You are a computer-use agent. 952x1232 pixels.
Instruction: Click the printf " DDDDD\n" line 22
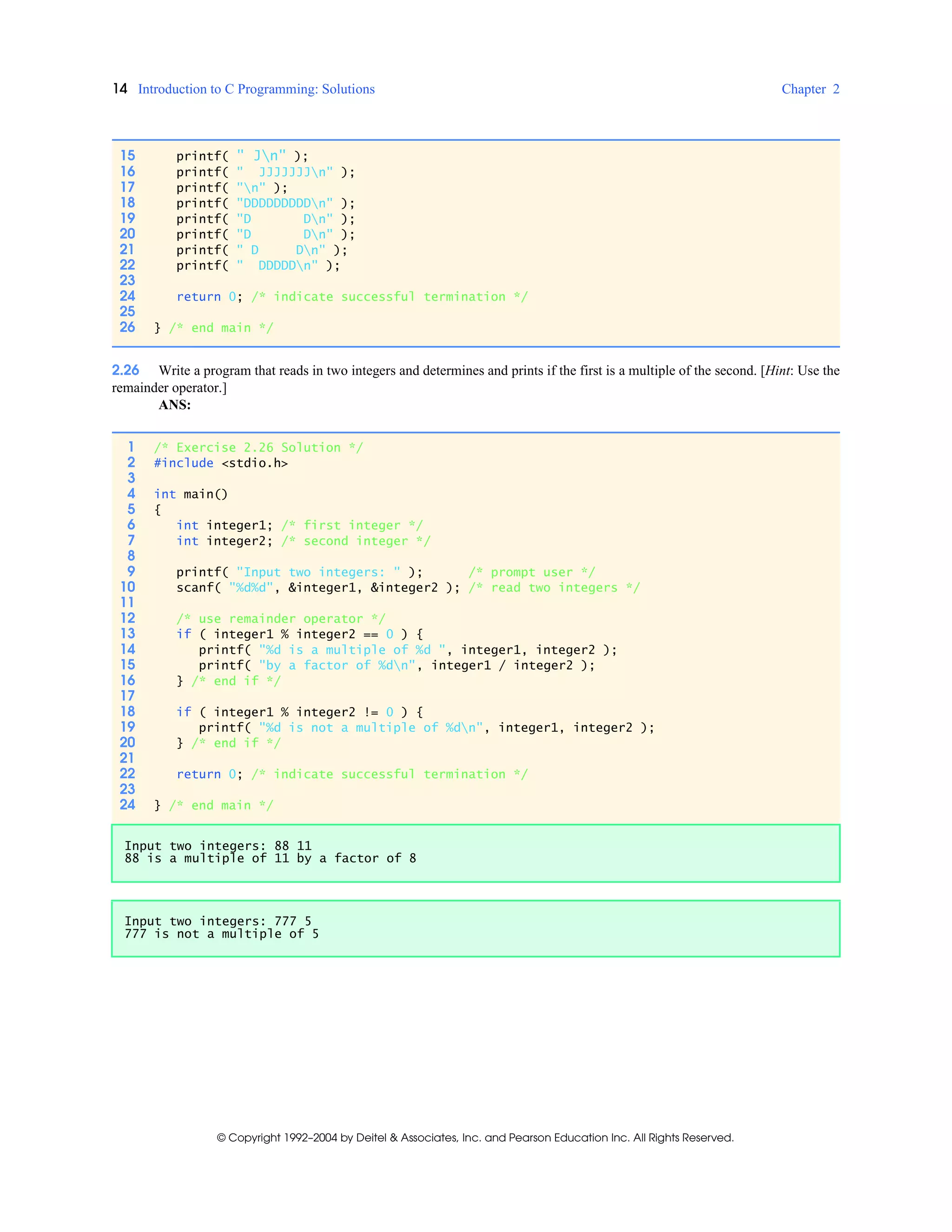tap(258, 265)
